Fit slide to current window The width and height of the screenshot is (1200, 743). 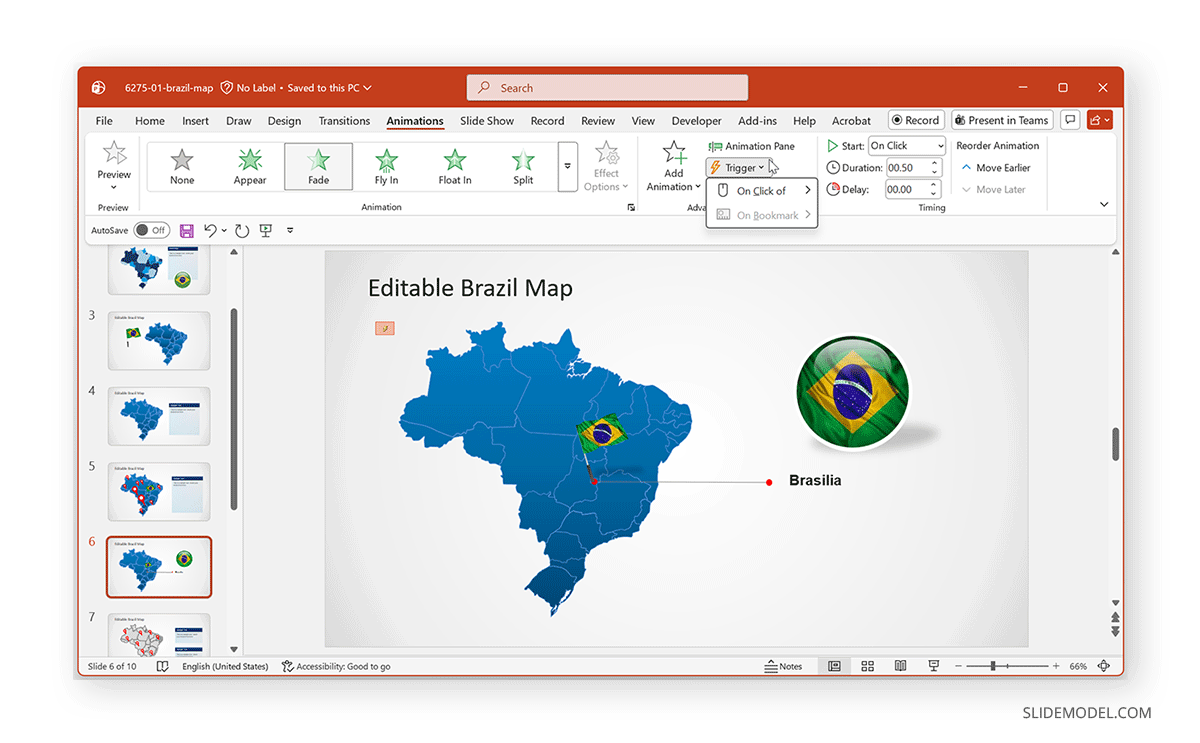coord(1104,666)
